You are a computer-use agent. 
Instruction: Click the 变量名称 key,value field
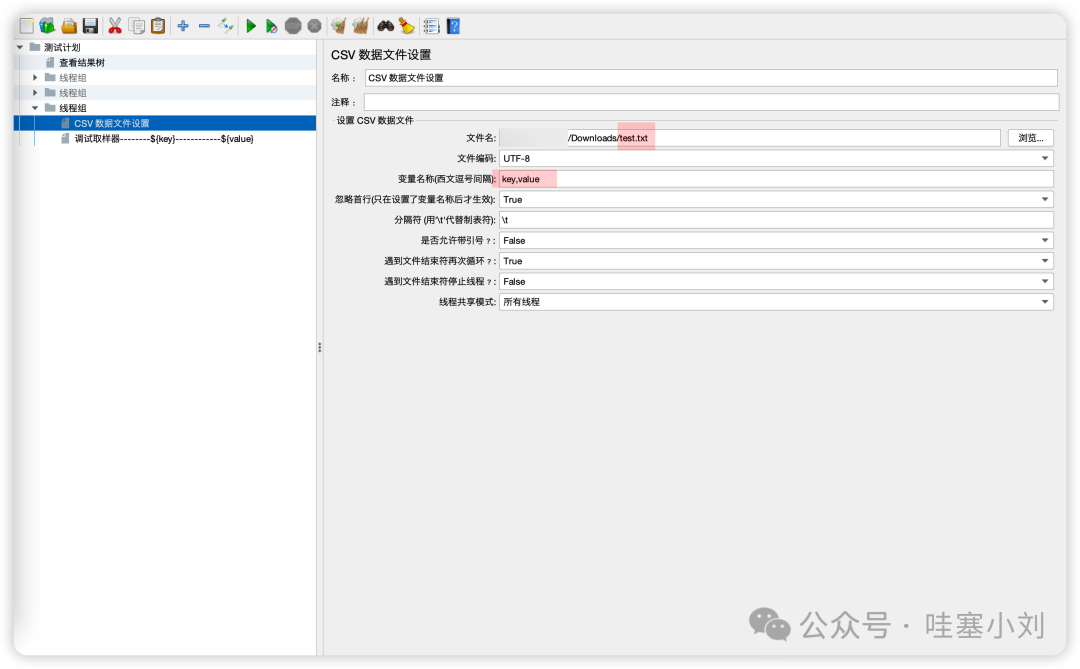[776, 179]
